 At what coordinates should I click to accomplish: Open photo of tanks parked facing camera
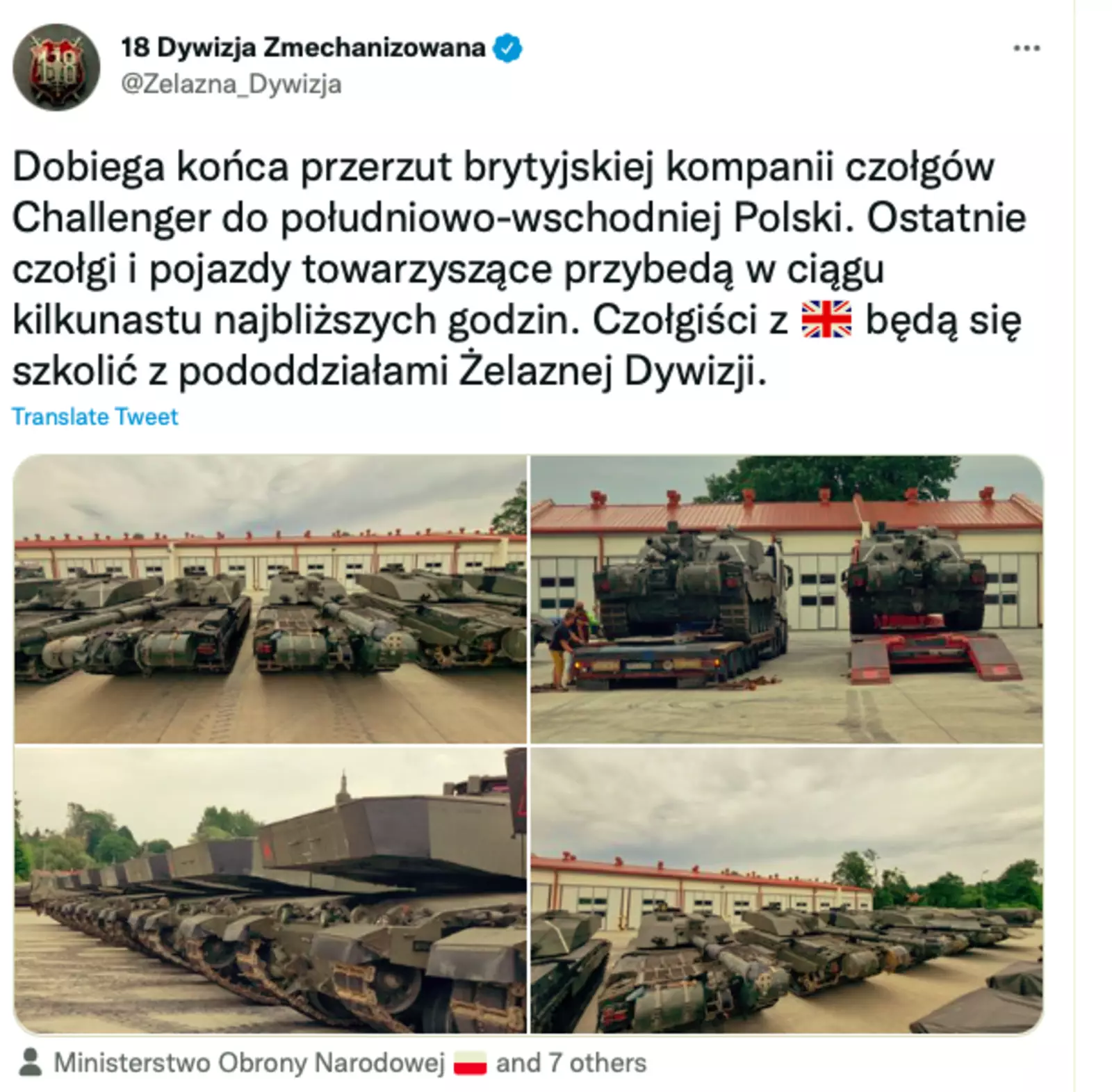pos(270,599)
